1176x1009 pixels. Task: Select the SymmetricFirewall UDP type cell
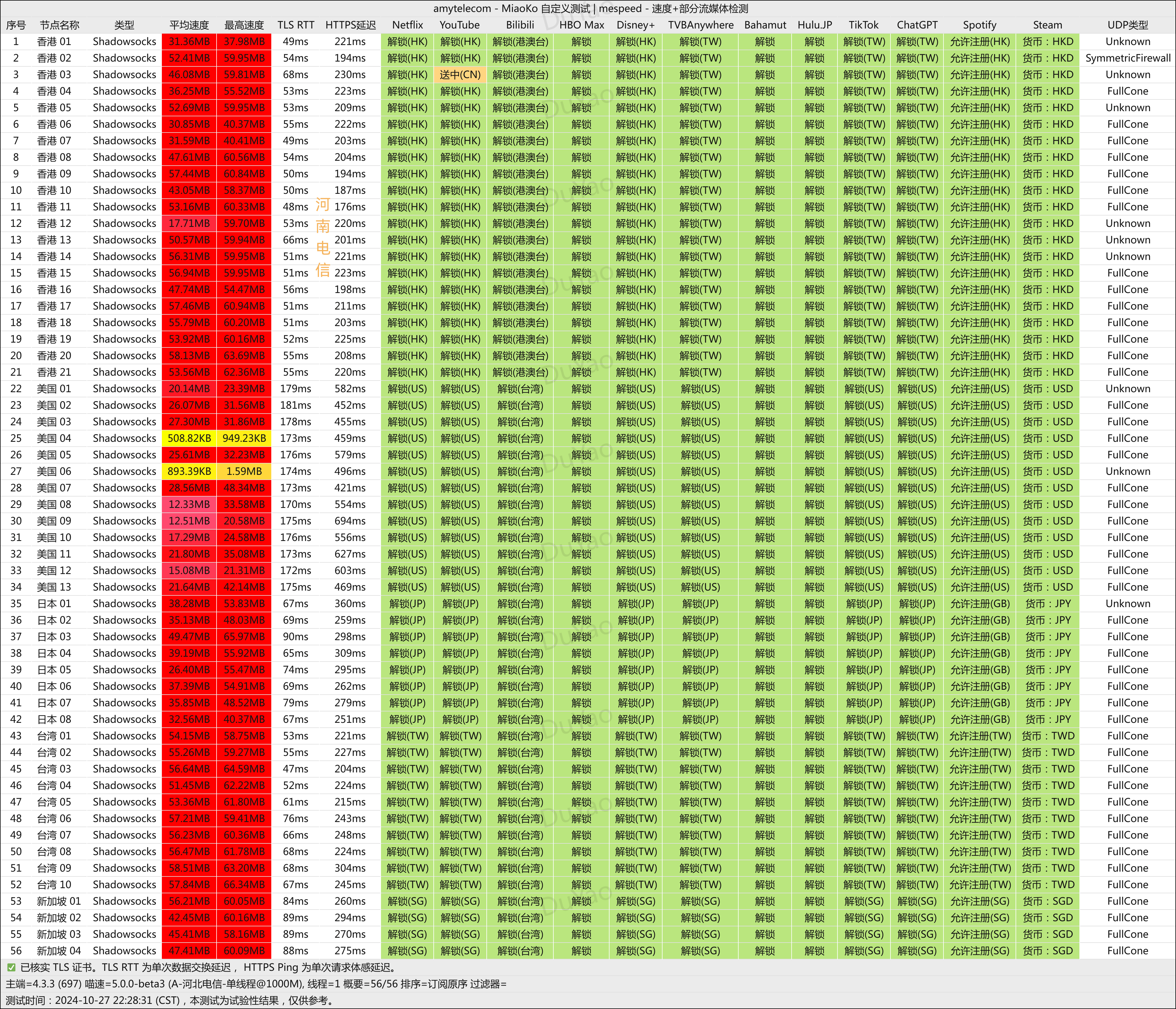pos(1127,58)
